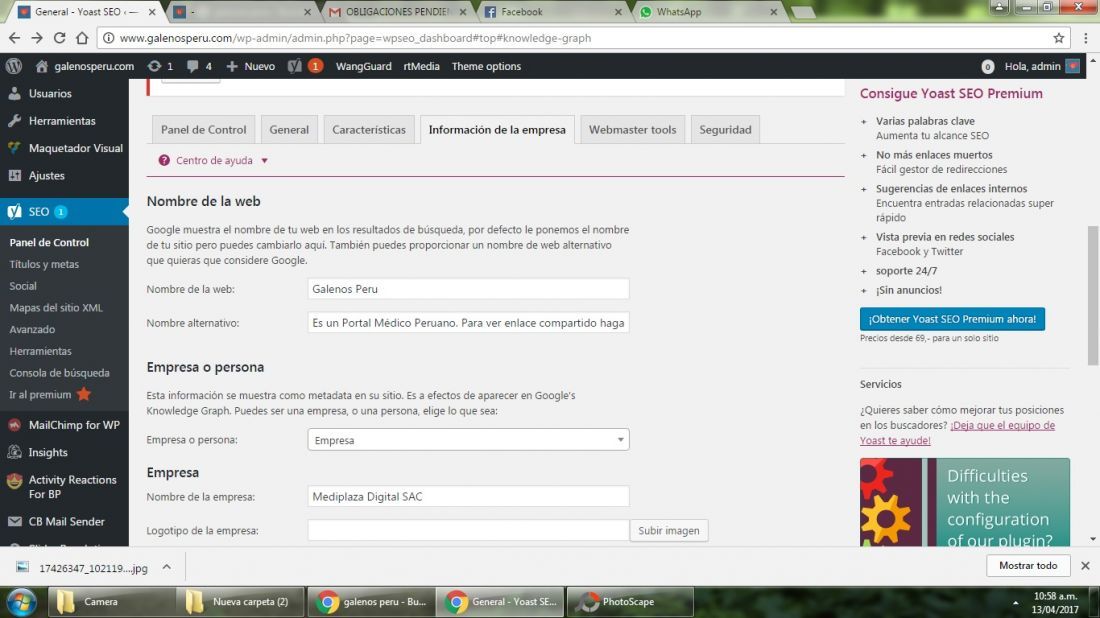Click the Difficulties with configuration banner
The image size is (1100, 618).
(x=965, y=502)
